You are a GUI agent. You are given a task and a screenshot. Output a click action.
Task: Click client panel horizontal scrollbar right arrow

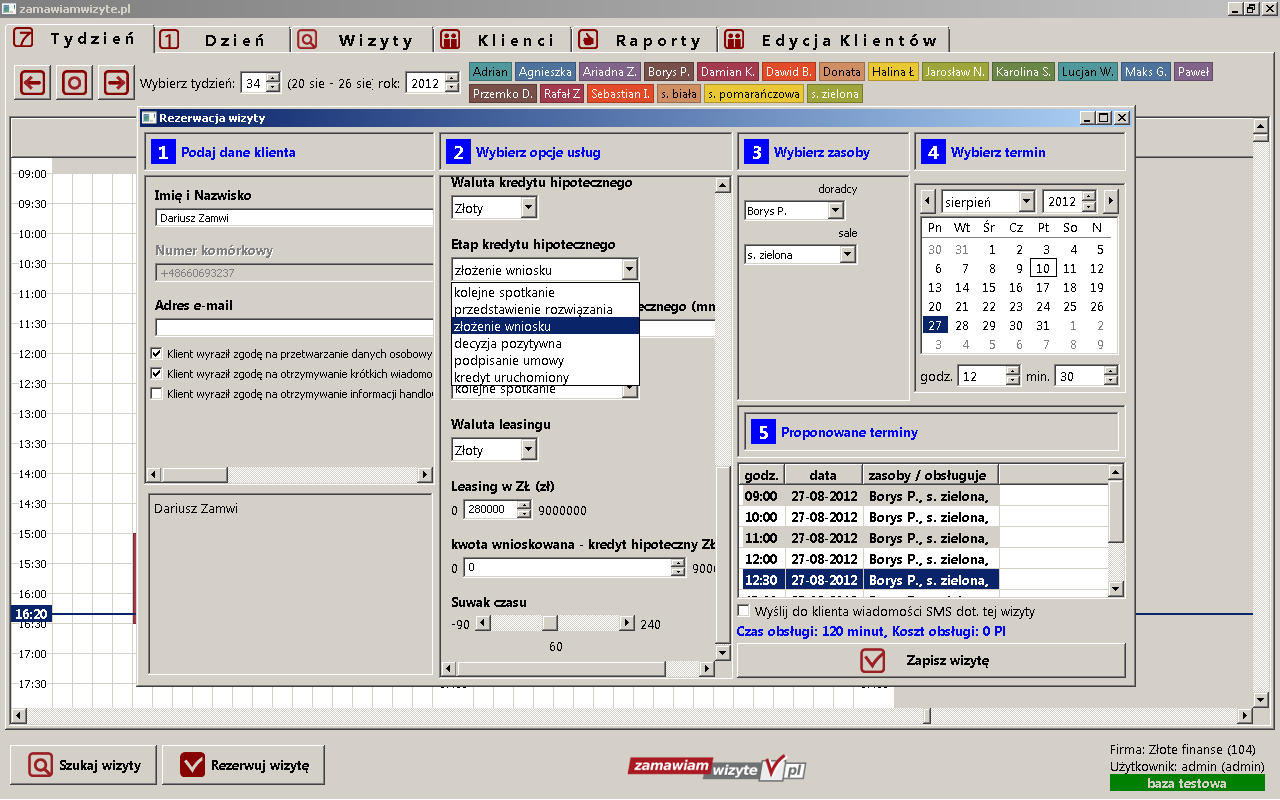click(425, 475)
